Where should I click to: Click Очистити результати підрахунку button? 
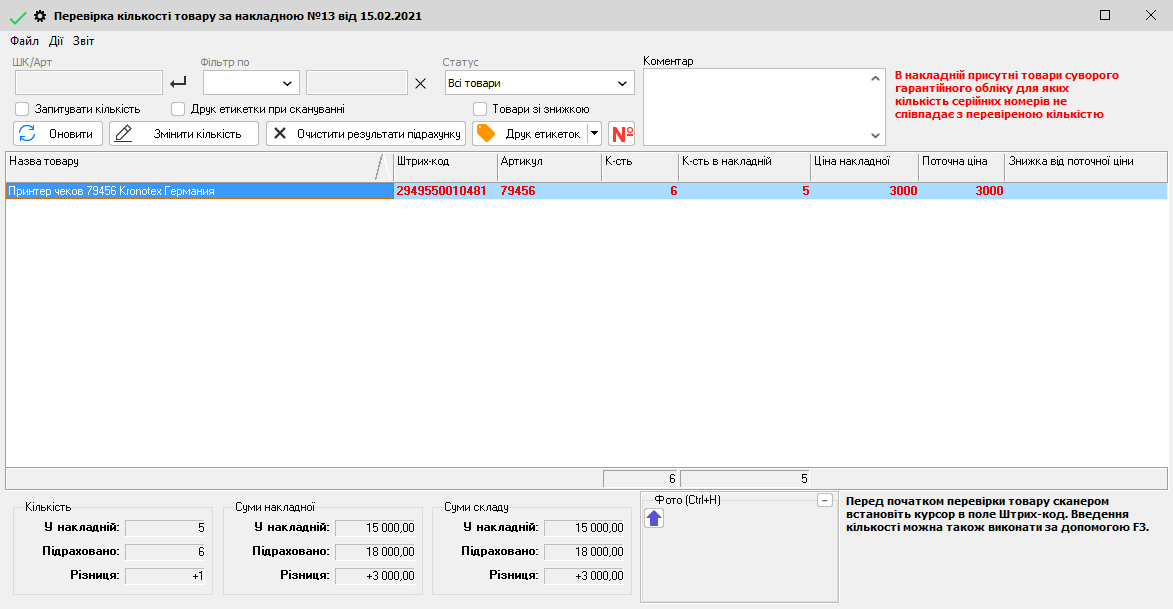tap(365, 134)
